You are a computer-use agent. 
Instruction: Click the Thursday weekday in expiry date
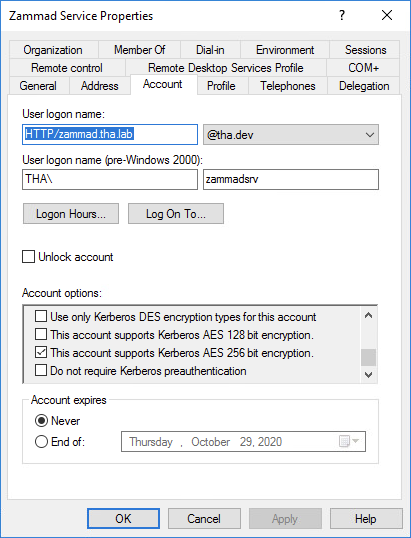click(151, 442)
